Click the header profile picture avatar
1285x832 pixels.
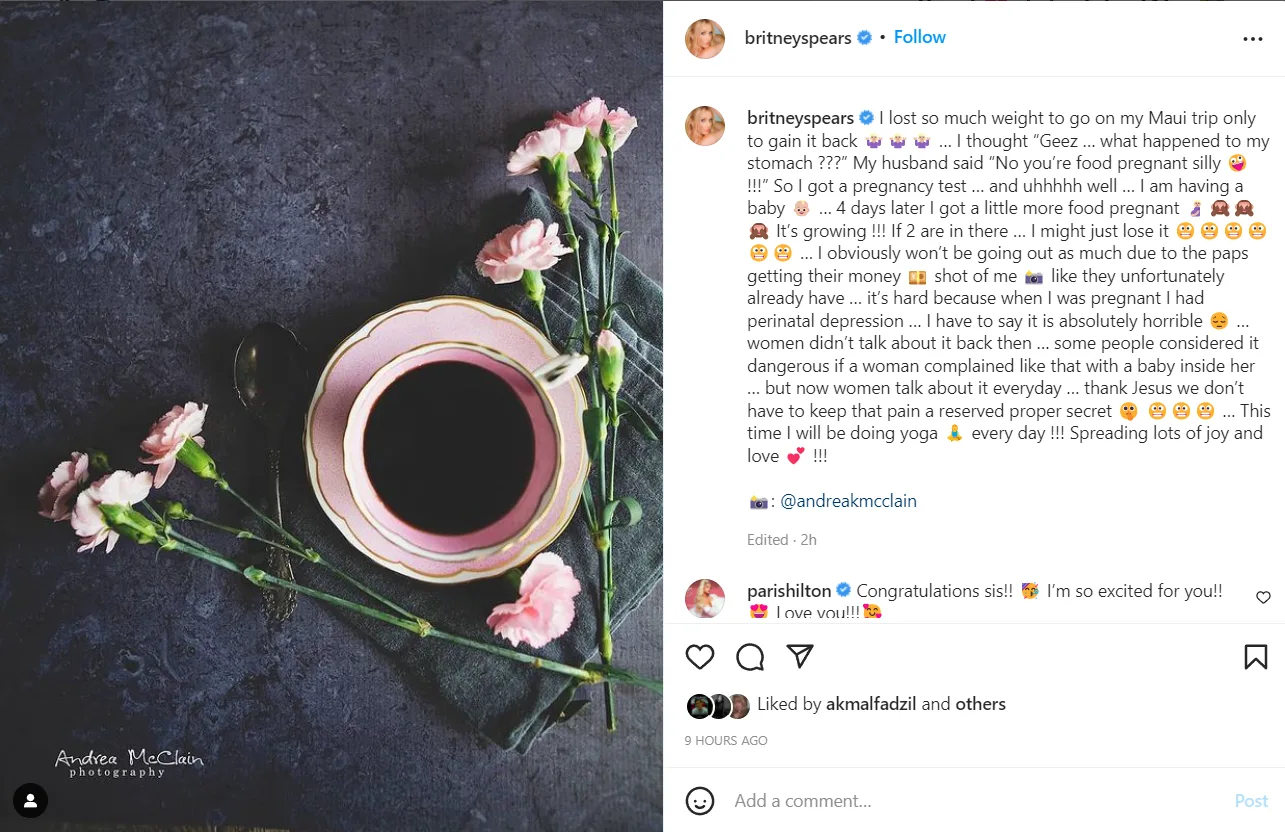pos(704,38)
